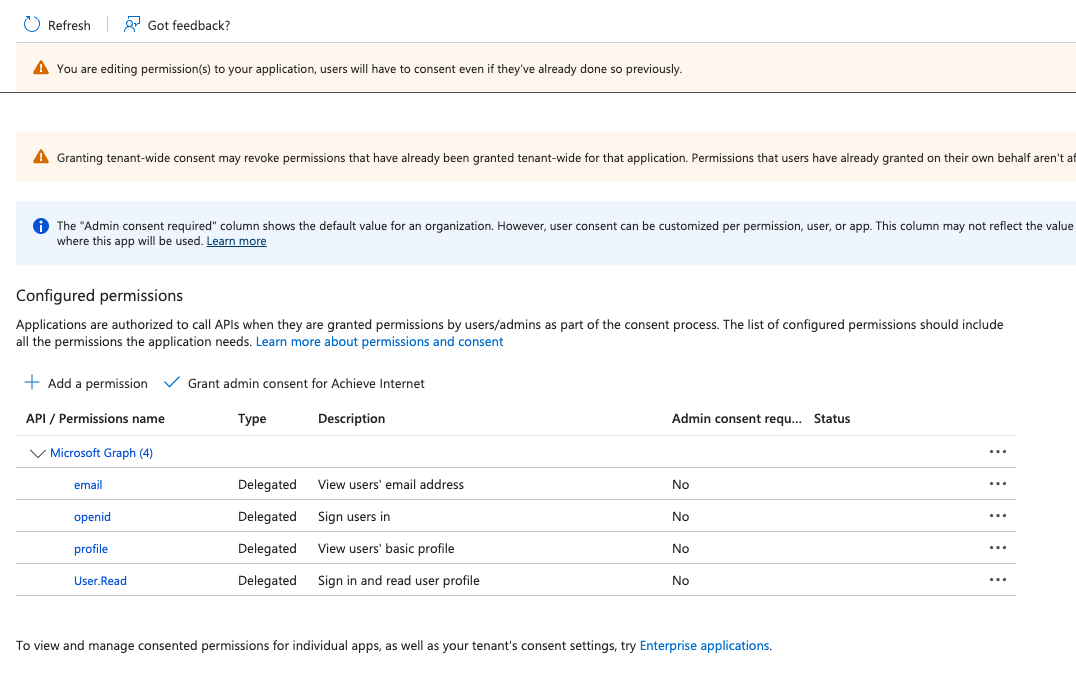
Task: Click the API / Permissions name column header
Action: [x=95, y=419]
